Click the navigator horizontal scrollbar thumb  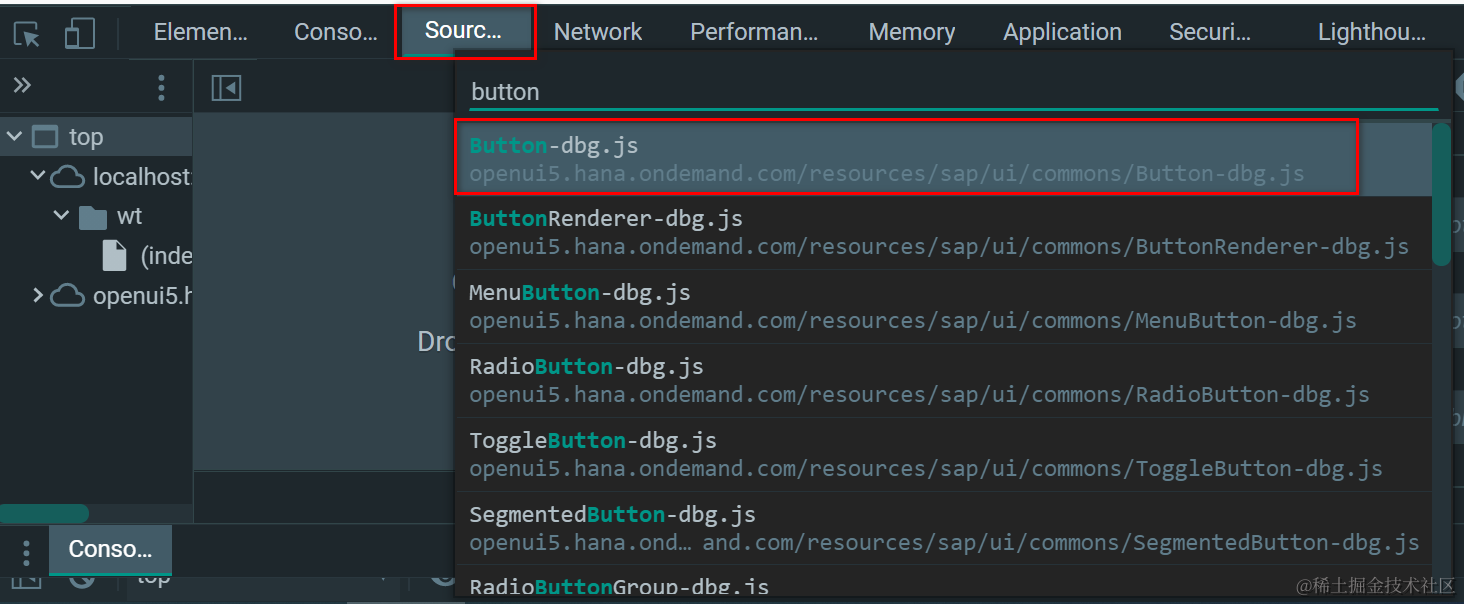tap(44, 513)
